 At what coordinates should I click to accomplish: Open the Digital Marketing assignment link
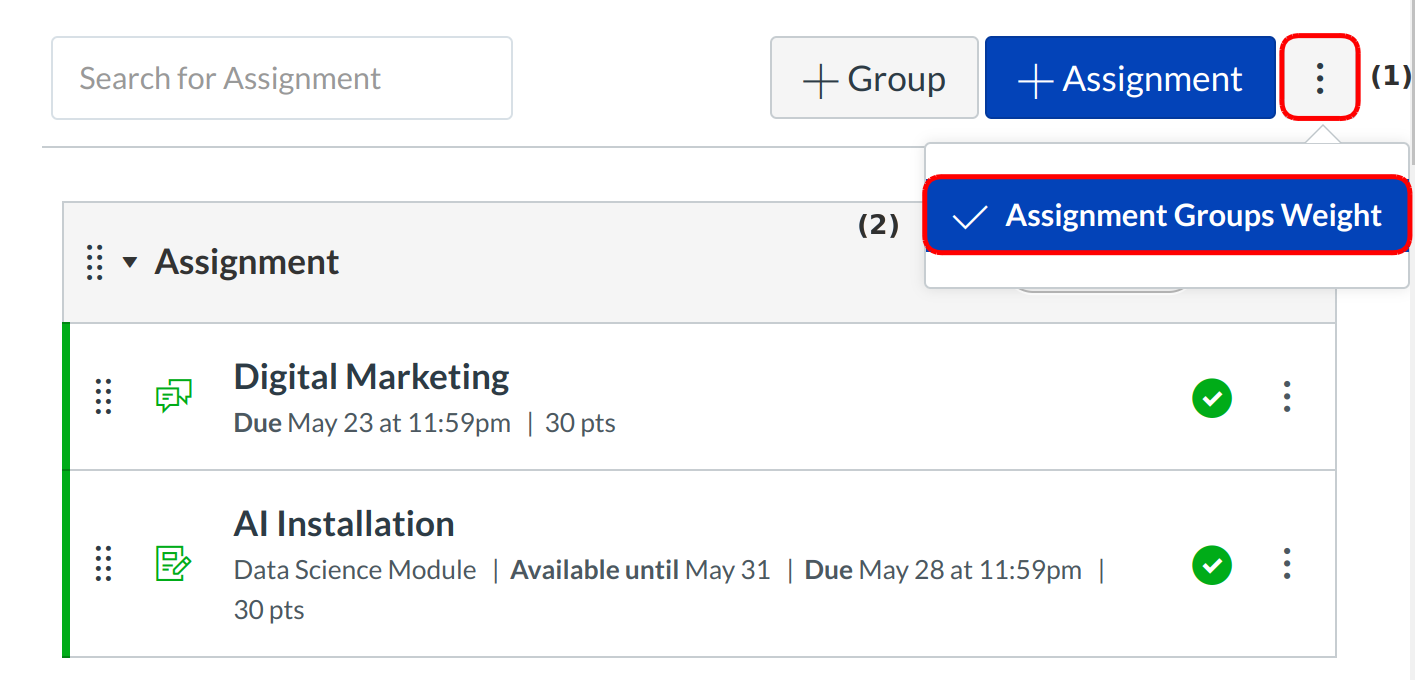pyautogui.click(x=371, y=377)
